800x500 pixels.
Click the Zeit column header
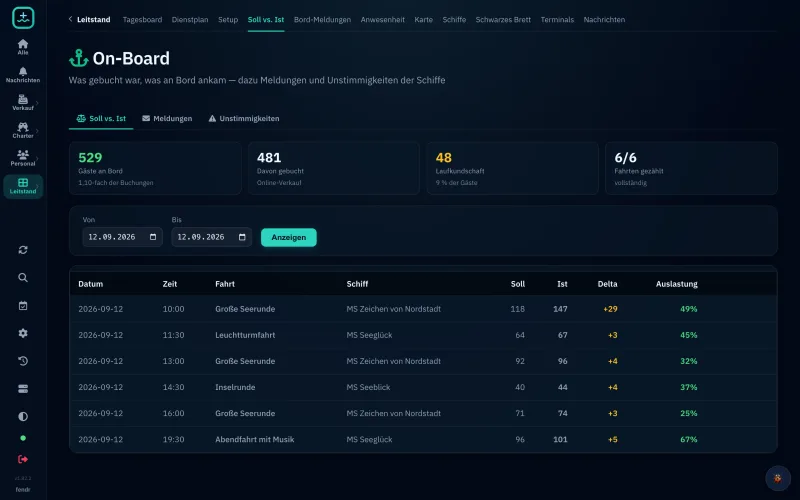point(170,284)
